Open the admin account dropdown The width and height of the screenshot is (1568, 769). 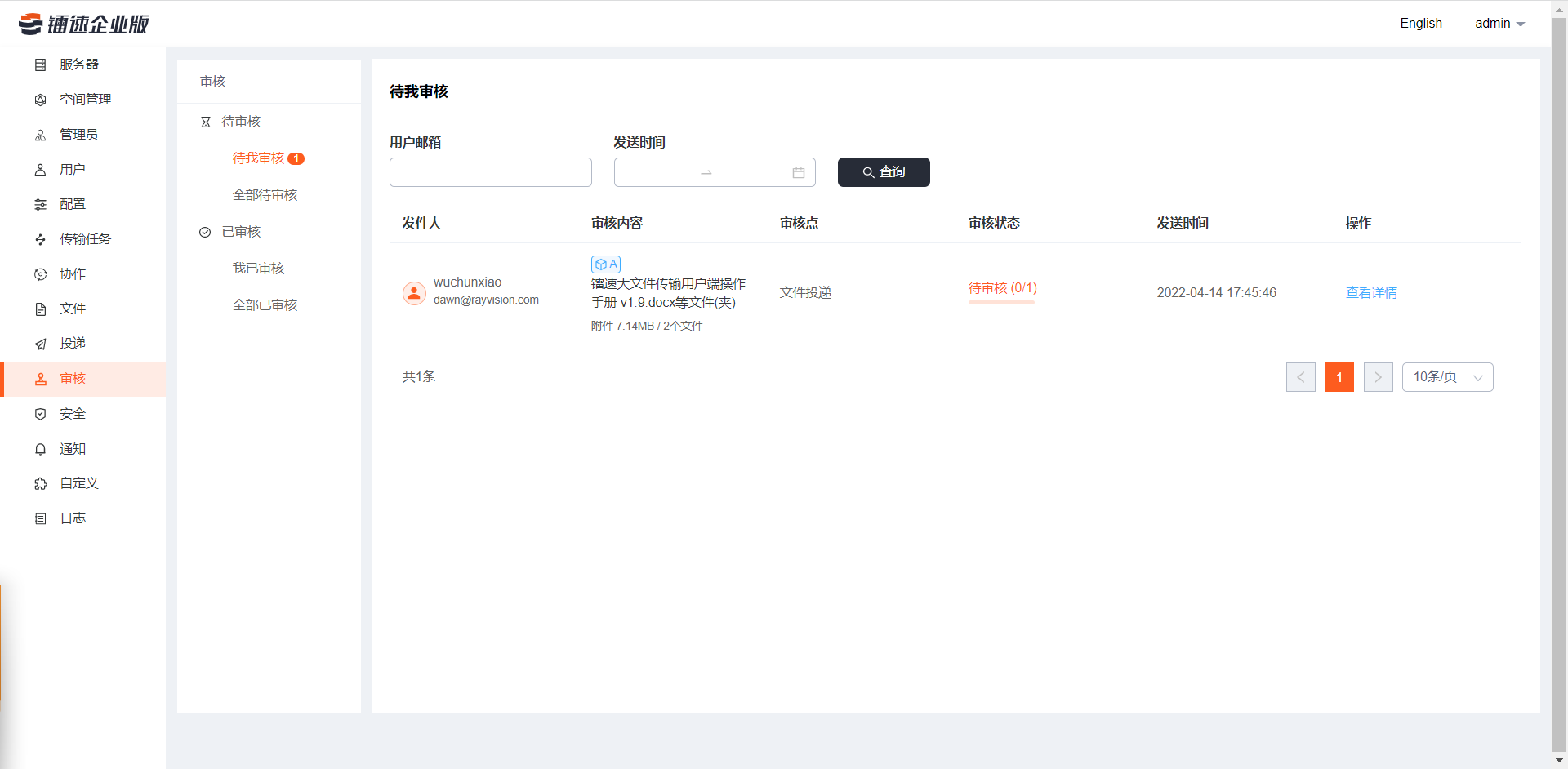[1499, 24]
